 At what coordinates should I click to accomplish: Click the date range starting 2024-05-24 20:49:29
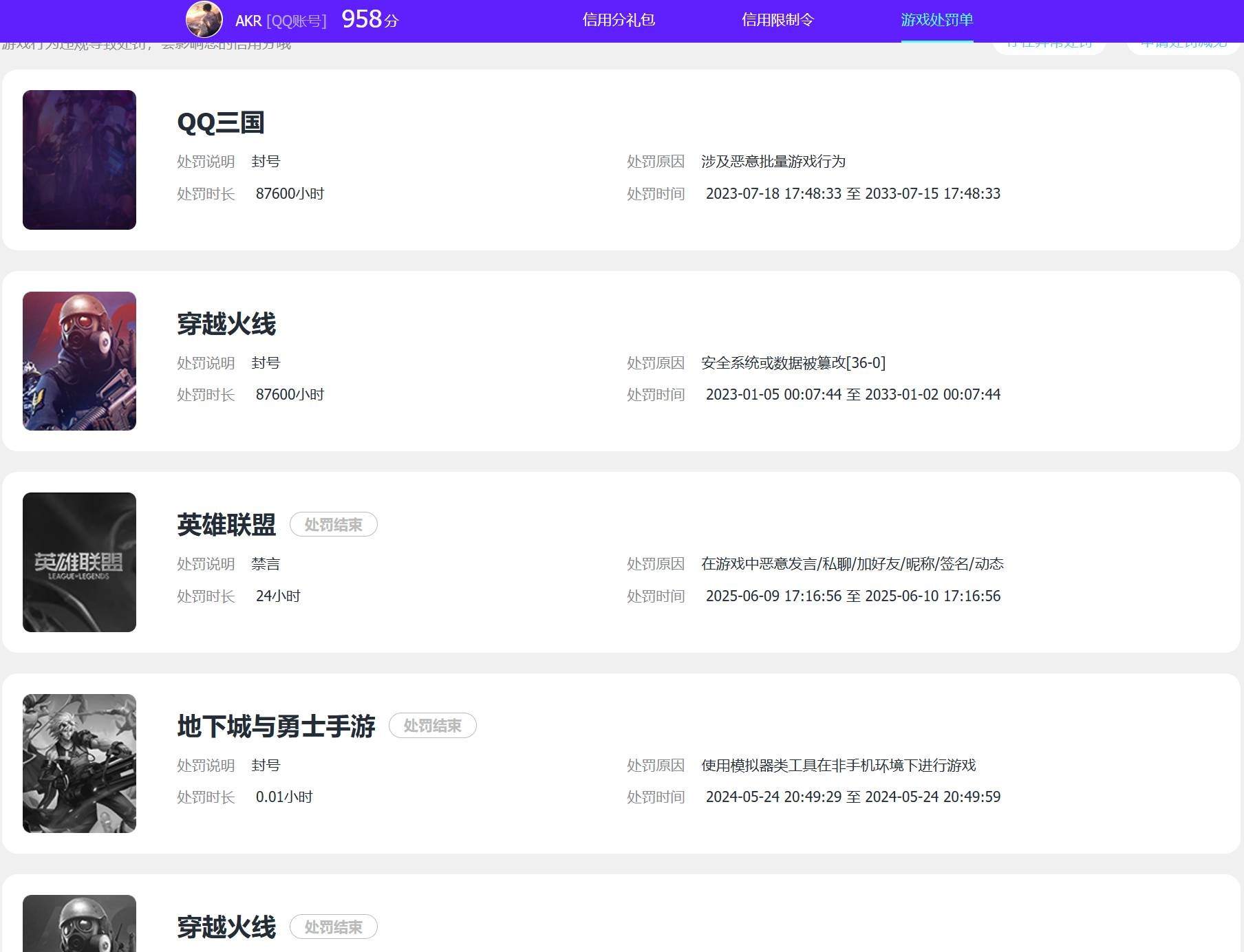click(x=853, y=797)
